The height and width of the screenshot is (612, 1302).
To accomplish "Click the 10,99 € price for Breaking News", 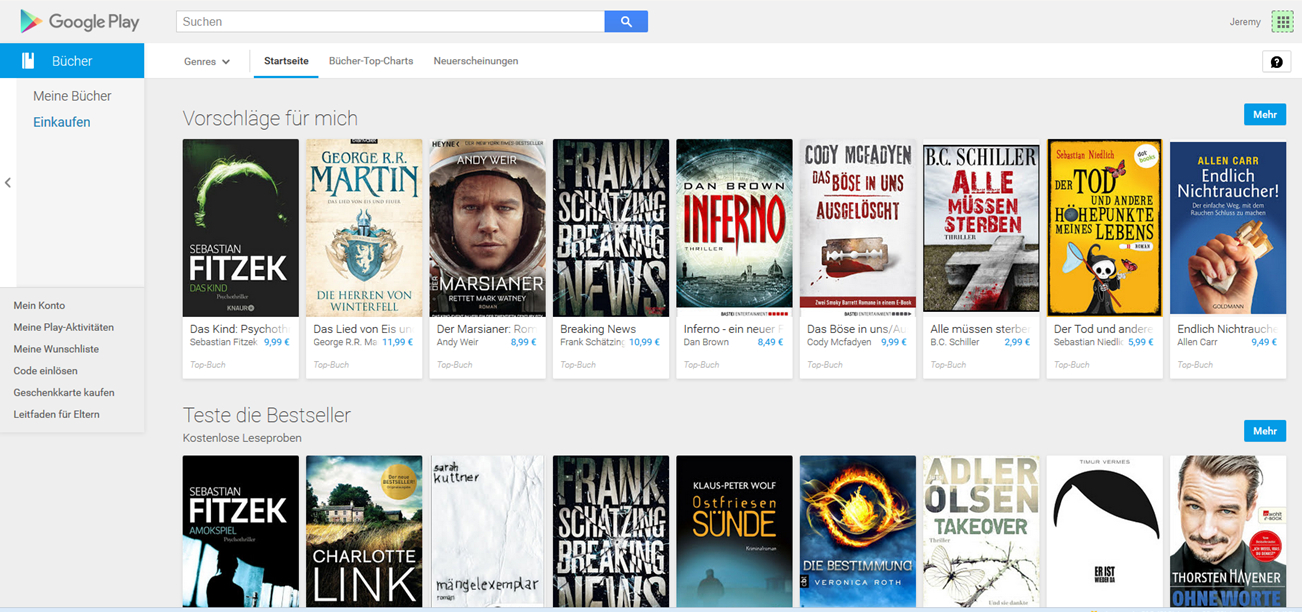I will click(x=645, y=342).
